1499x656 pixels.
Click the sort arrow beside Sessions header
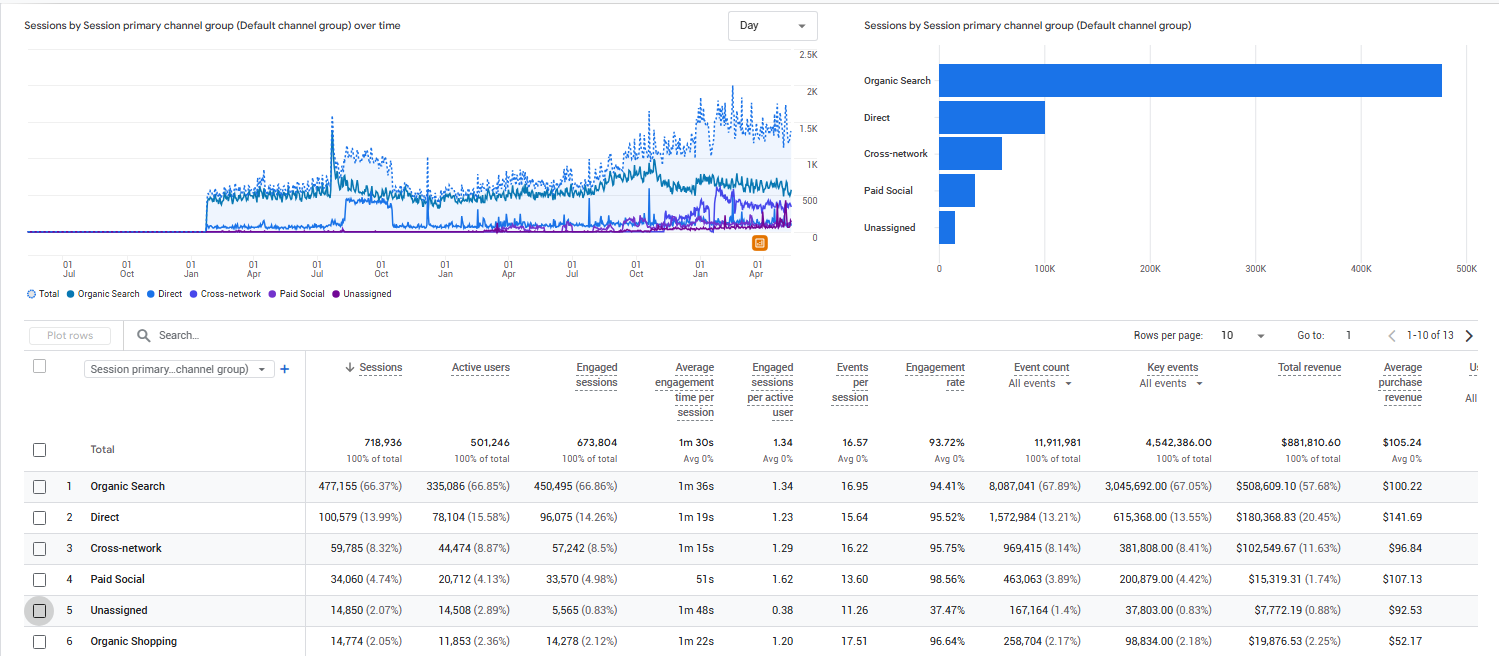point(350,368)
